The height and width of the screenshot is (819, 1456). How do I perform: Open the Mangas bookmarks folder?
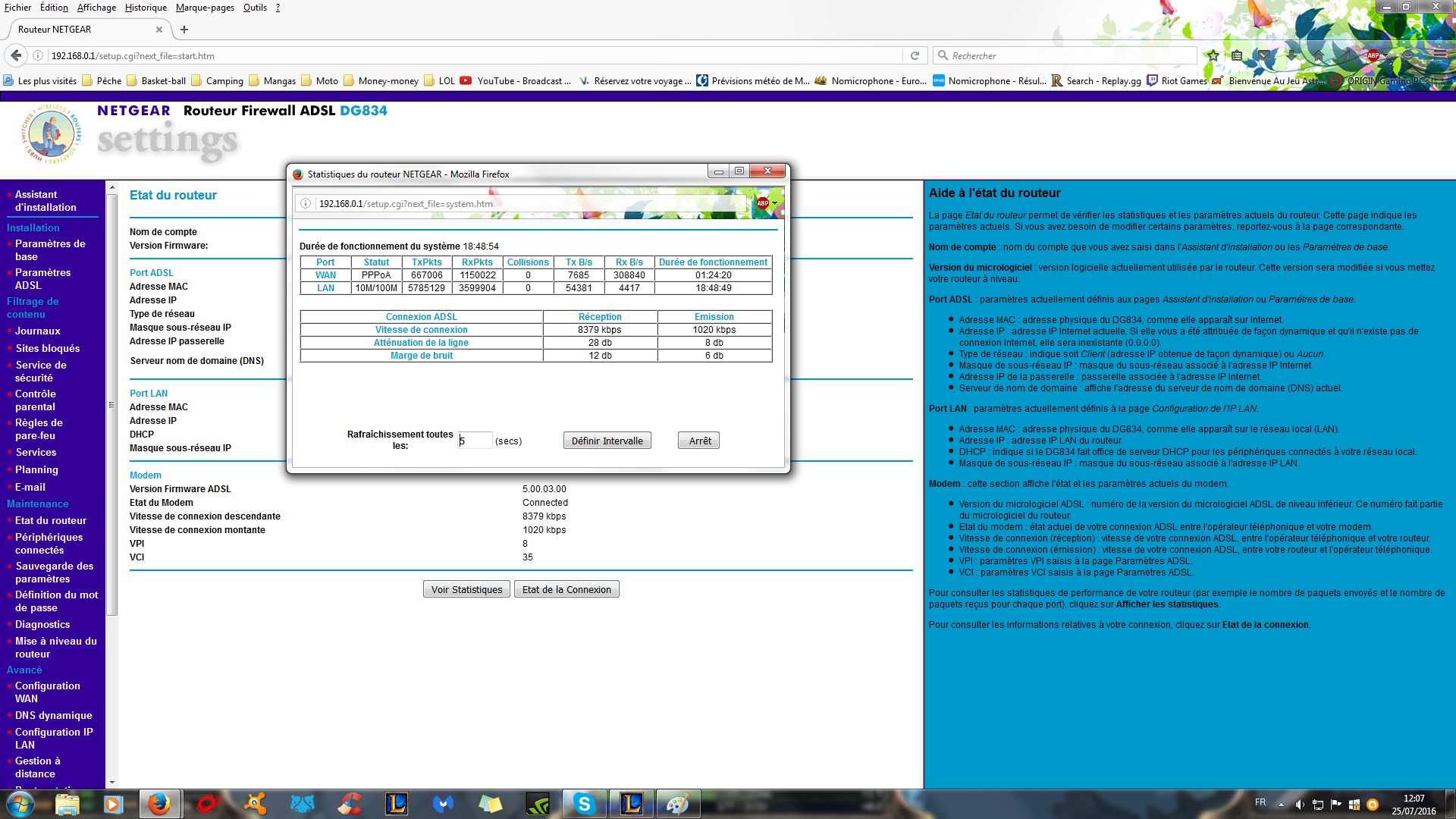pyautogui.click(x=272, y=81)
